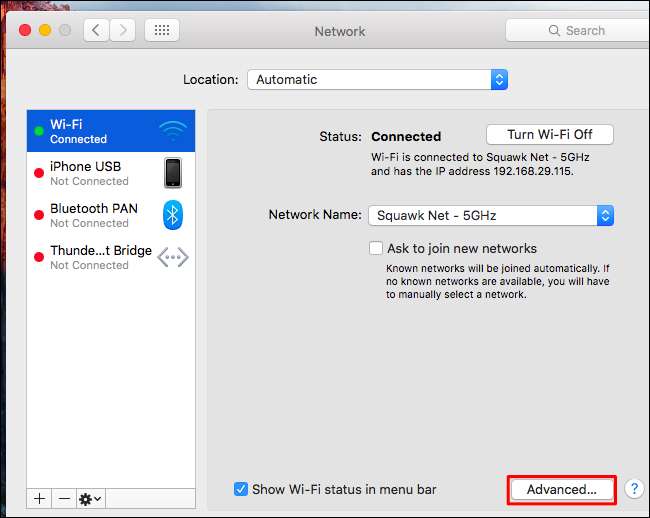Click the Turn Wi-Fi Off button
Viewport: 650px width, 518px height.
pyautogui.click(x=549, y=135)
